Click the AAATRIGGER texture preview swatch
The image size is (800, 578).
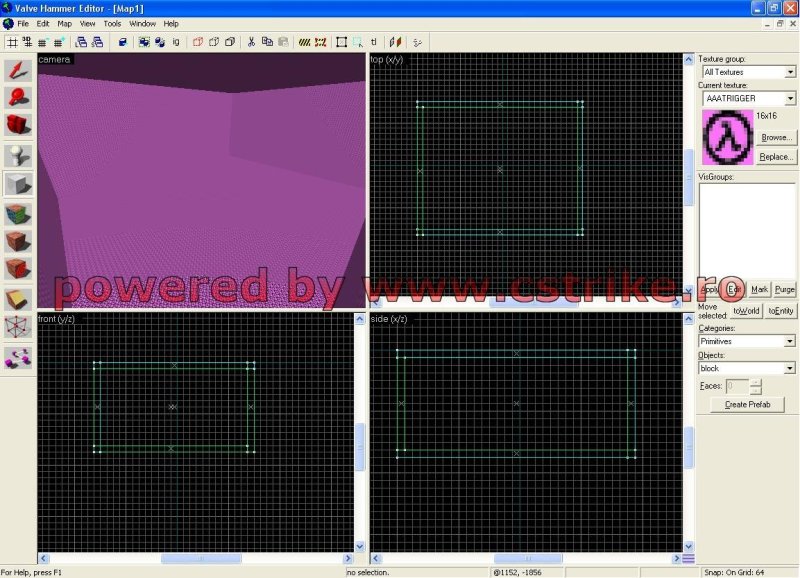point(726,137)
